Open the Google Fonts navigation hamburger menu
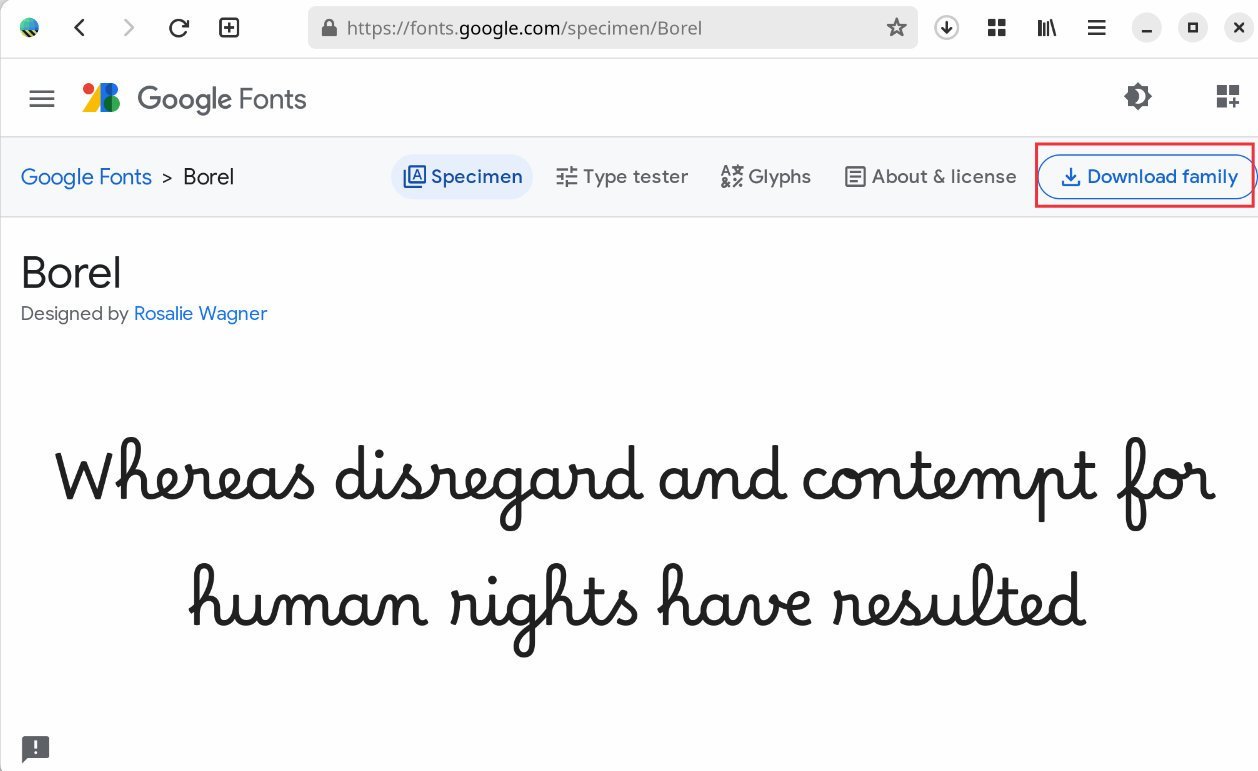Image resolution: width=1258 pixels, height=771 pixels. tap(41, 97)
